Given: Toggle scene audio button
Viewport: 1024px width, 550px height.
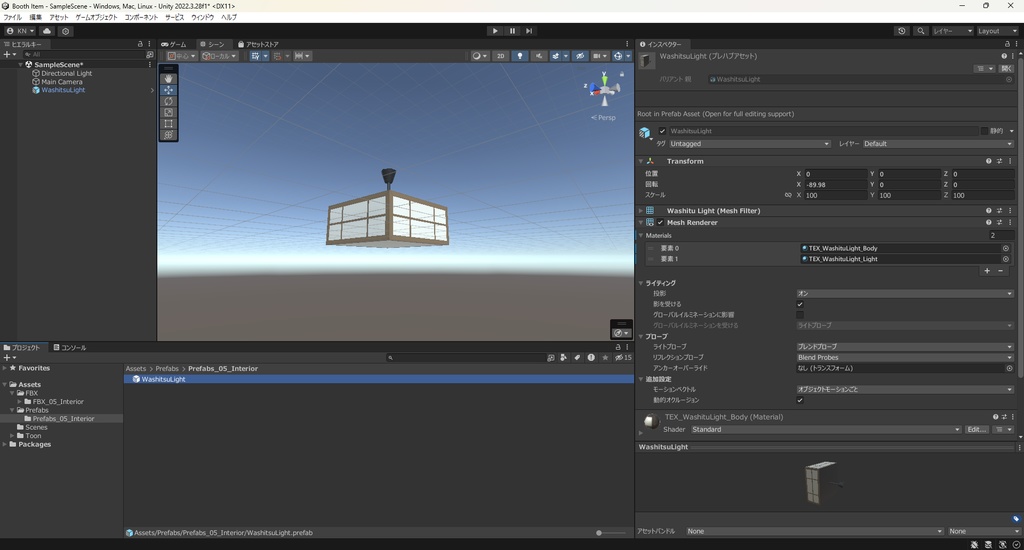Looking at the screenshot, I should pos(539,56).
